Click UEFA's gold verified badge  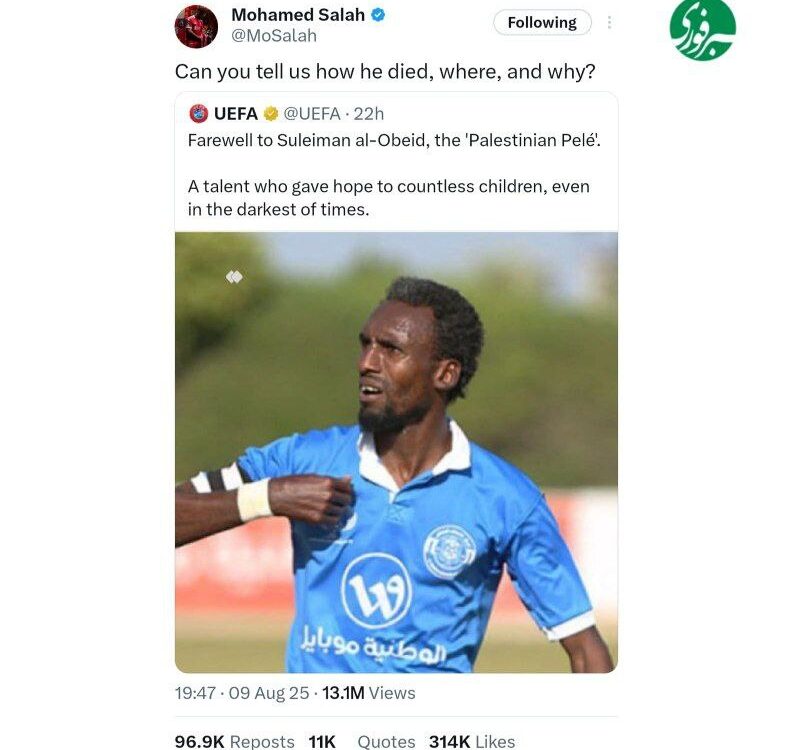pos(271,114)
